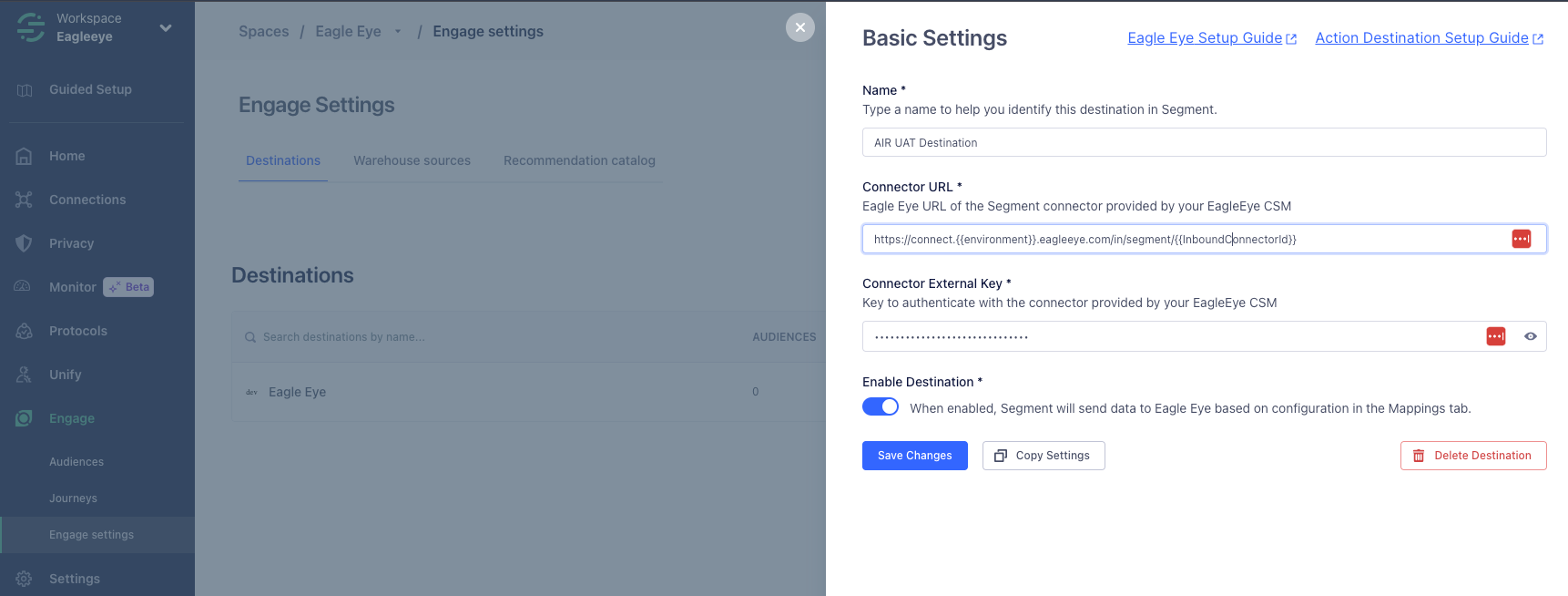Click the AUDIENCES column header
This screenshot has height=596, width=1568.
point(784,337)
